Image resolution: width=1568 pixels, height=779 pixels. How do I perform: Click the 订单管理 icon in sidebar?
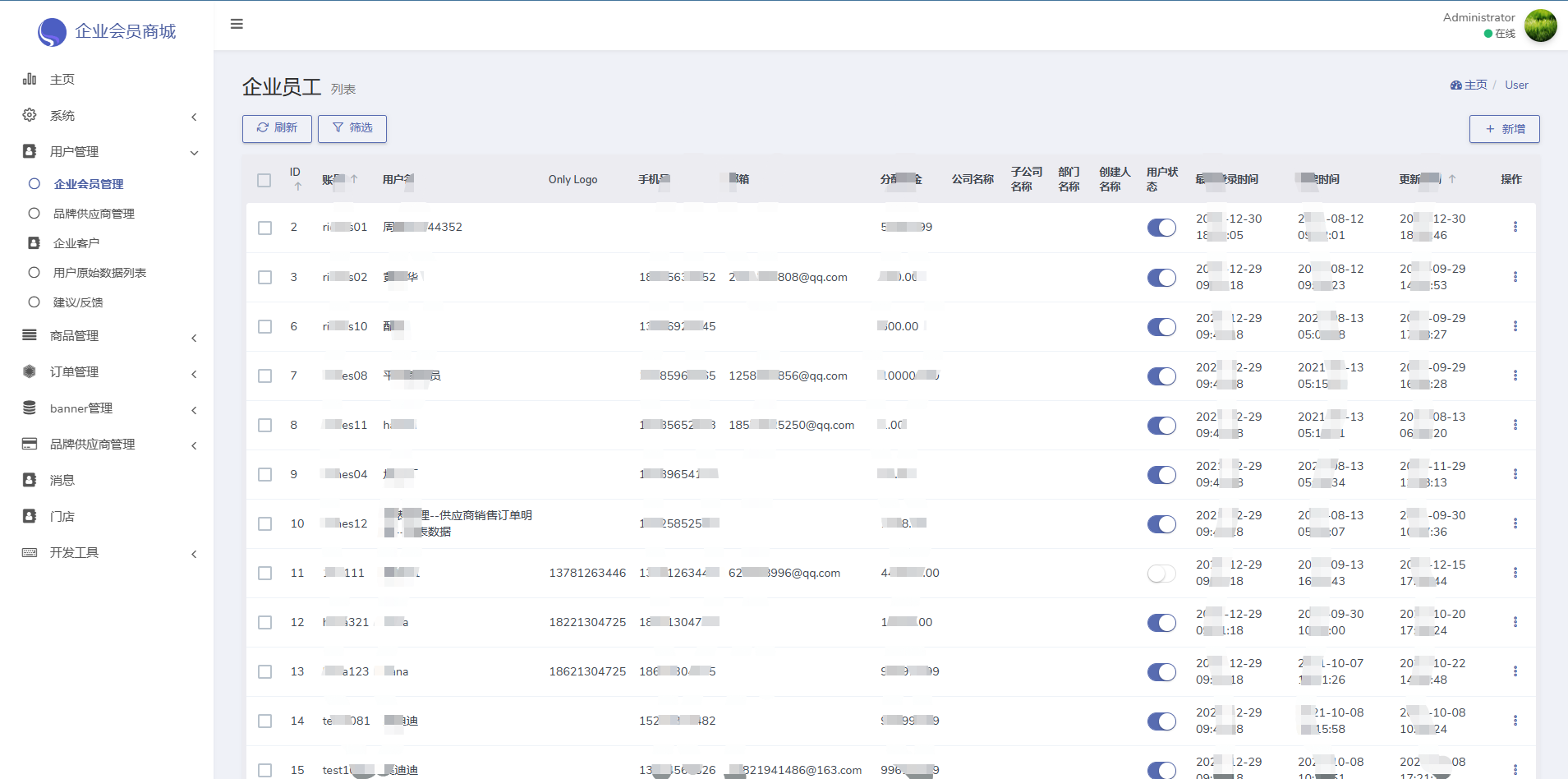[30, 371]
